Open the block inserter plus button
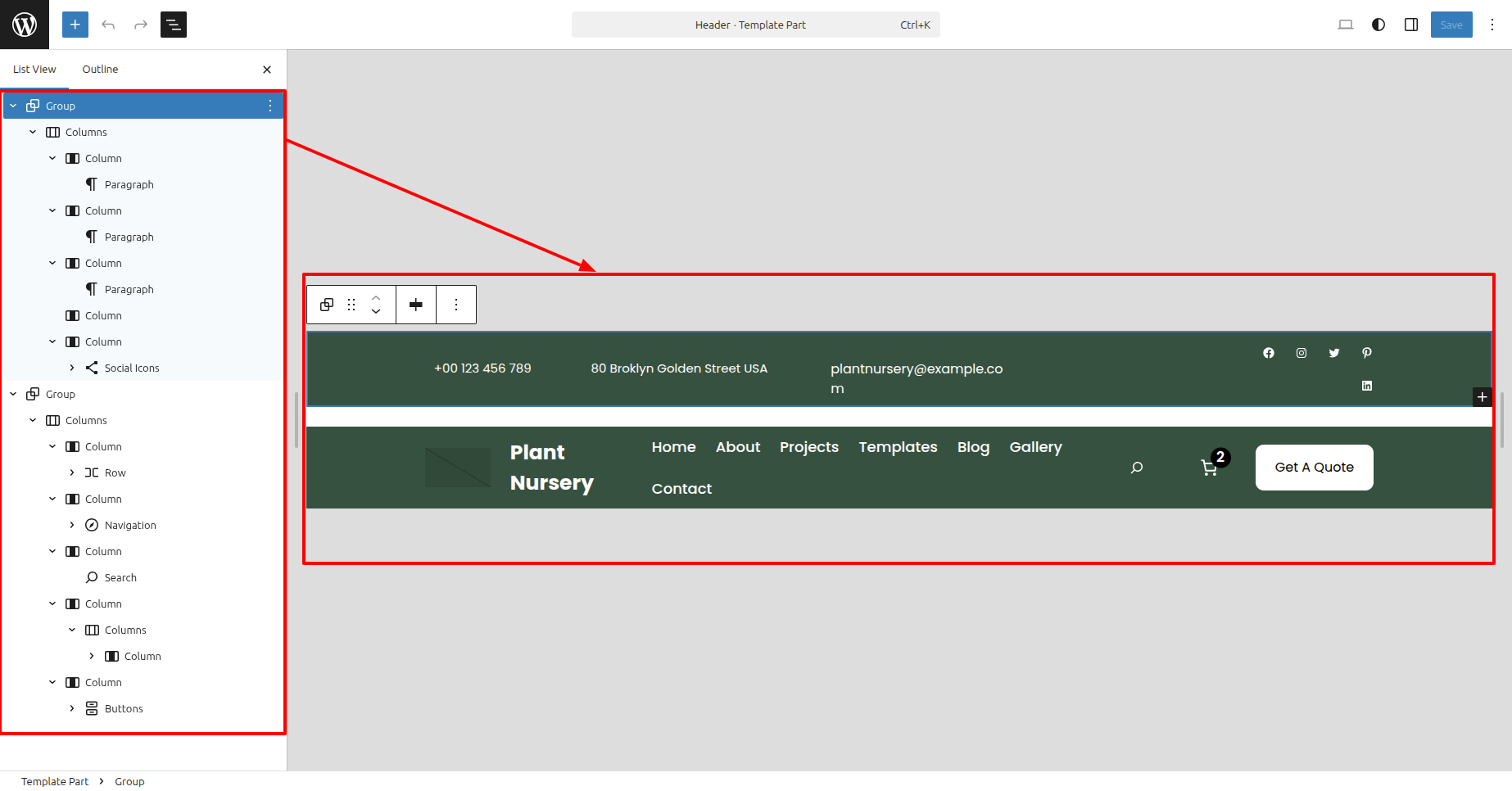 click(x=75, y=25)
